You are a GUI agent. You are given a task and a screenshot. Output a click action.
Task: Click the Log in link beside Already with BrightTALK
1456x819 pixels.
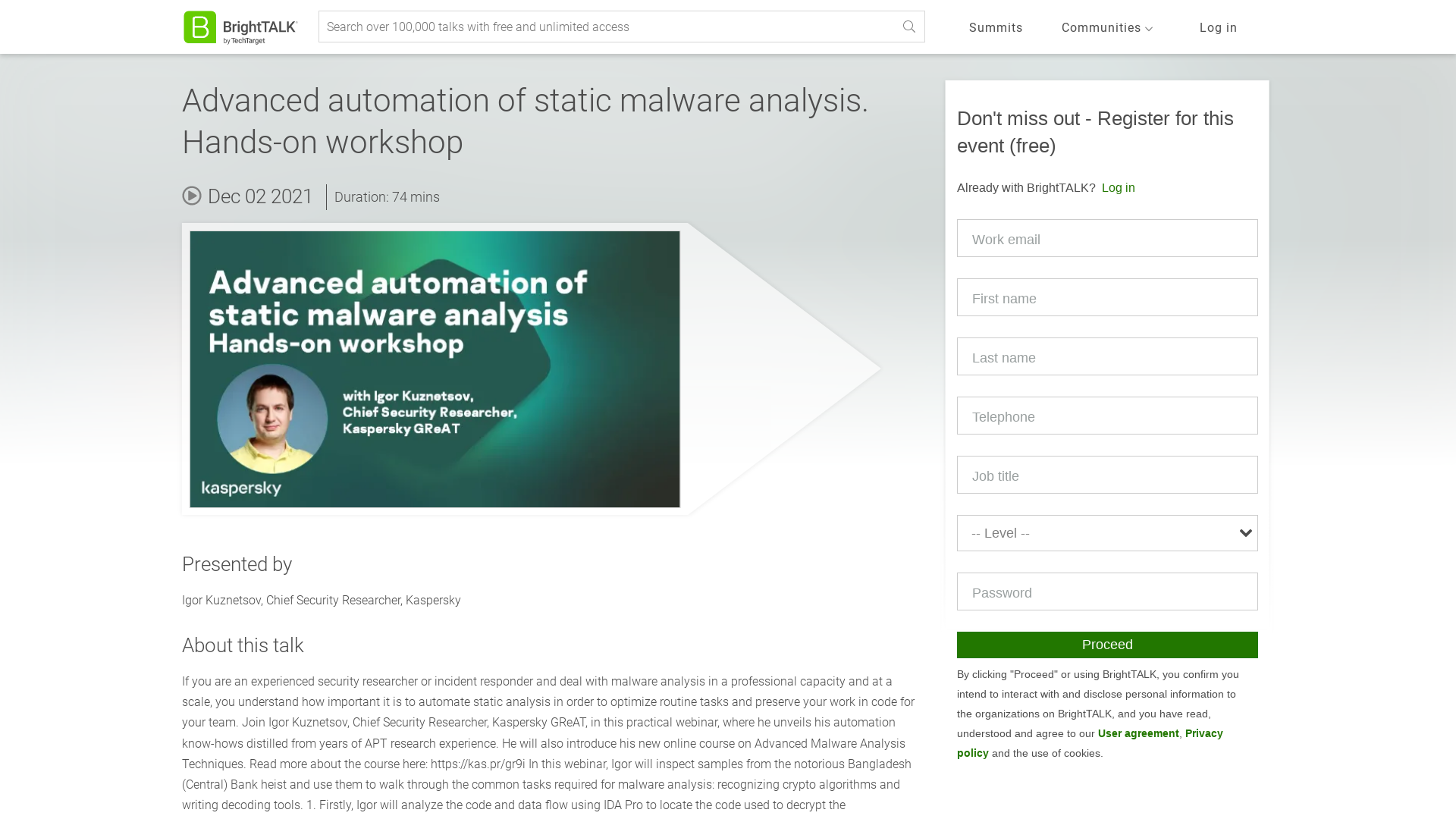click(x=1118, y=187)
